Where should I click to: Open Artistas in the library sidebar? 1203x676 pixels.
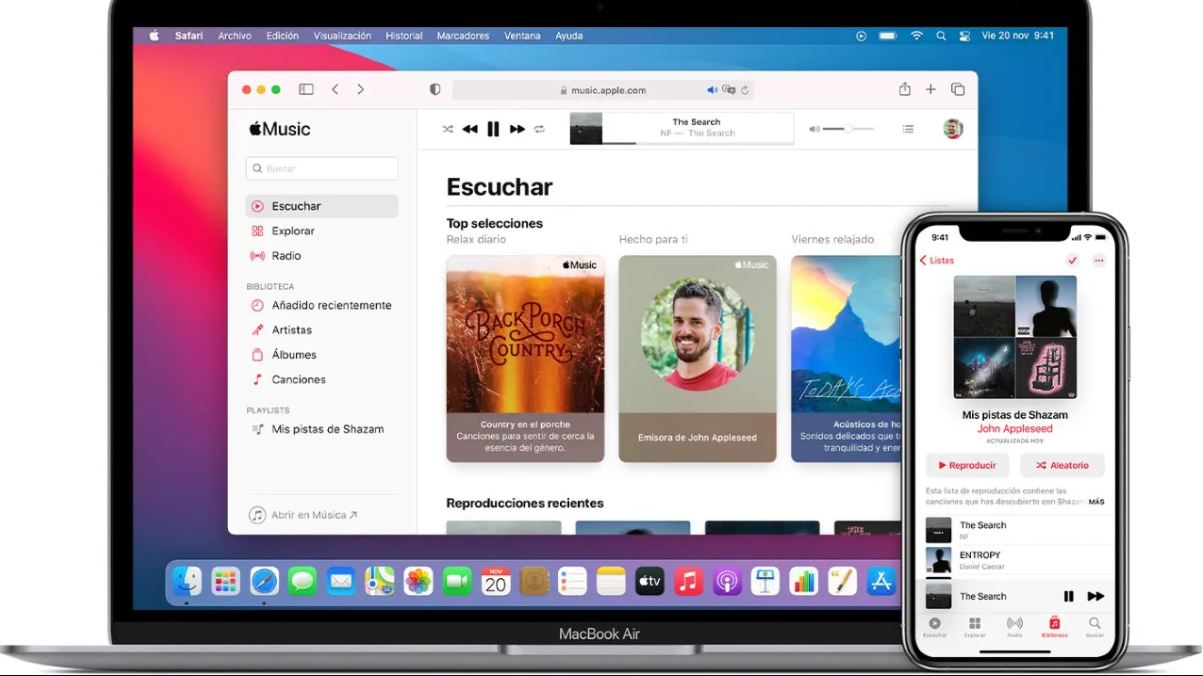[x=322, y=330]
